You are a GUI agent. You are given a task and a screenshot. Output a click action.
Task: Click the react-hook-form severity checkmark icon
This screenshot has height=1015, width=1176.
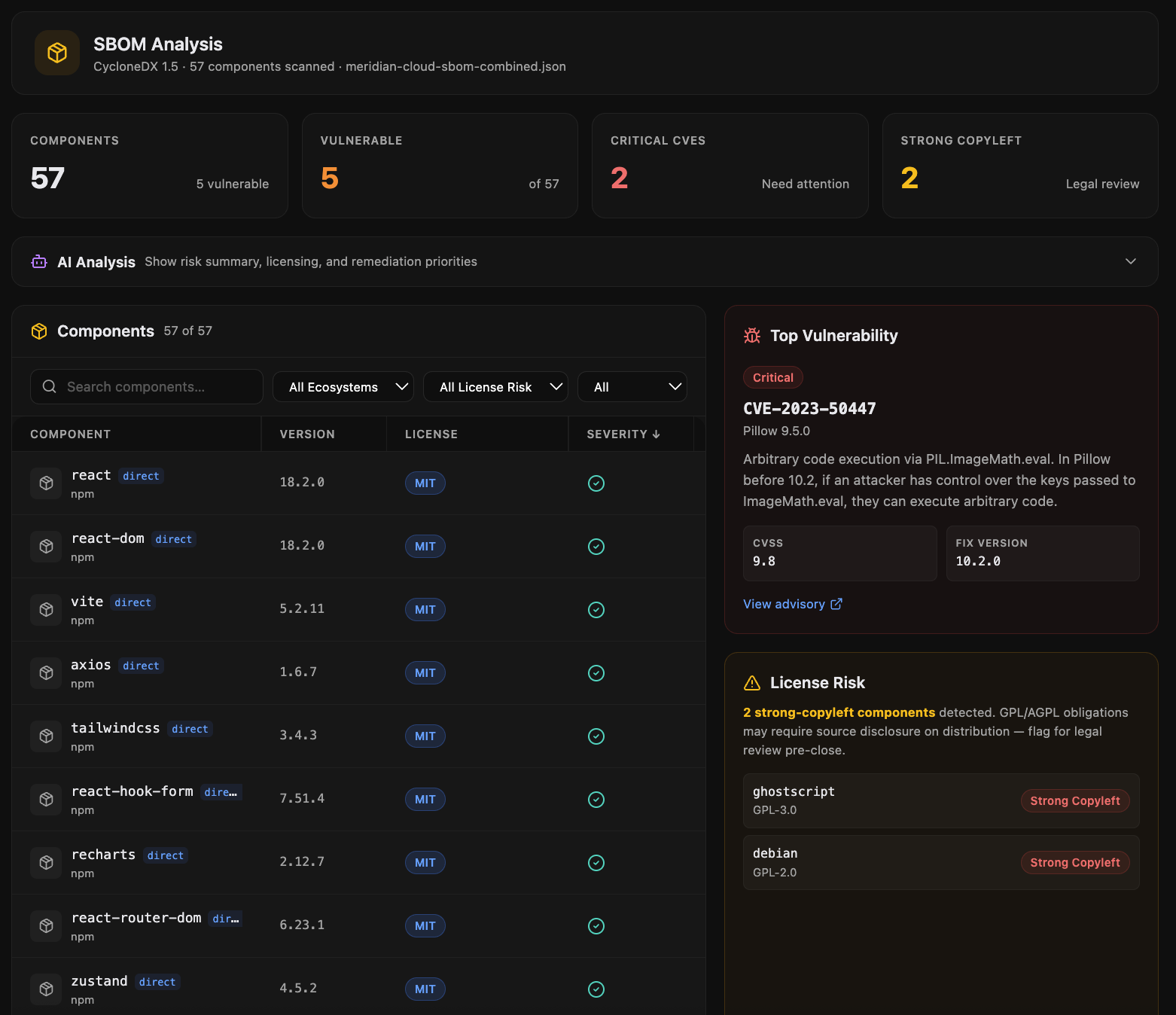coord(596,800)
